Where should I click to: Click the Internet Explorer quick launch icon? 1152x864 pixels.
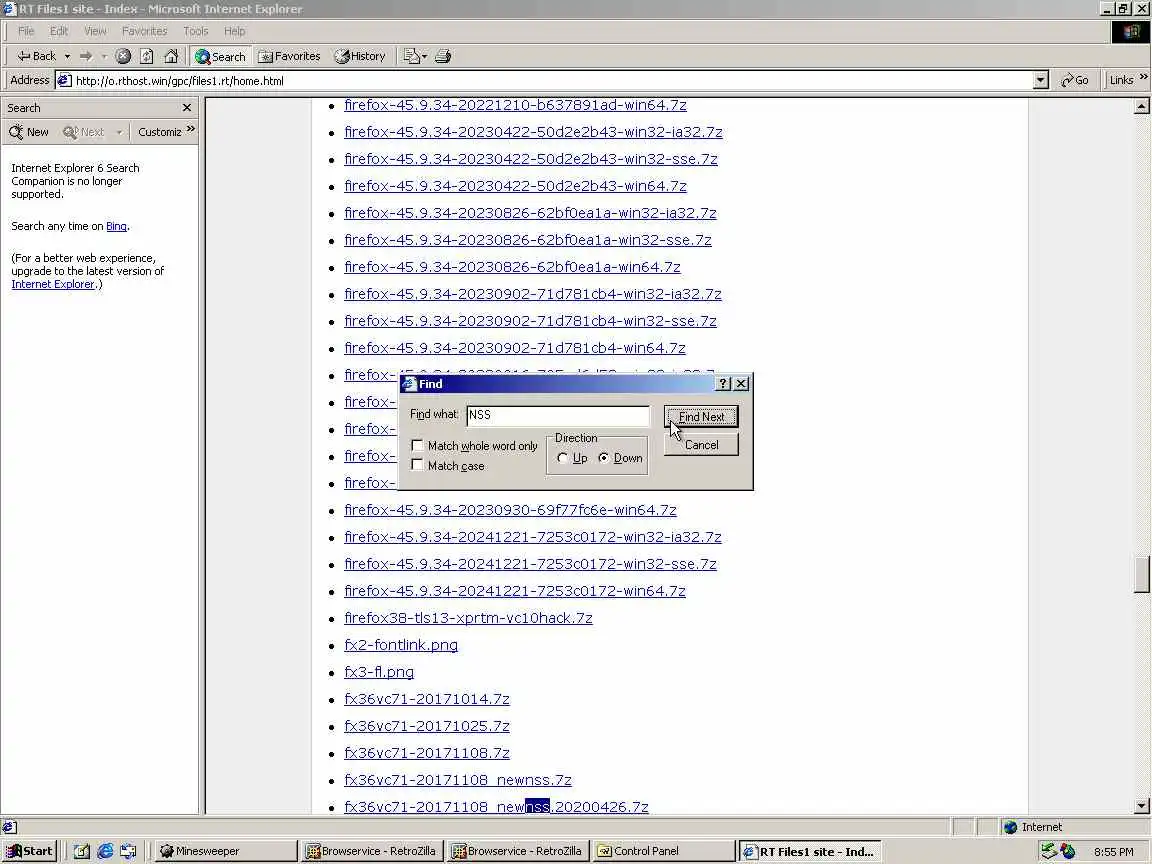[x=106, y=851]
